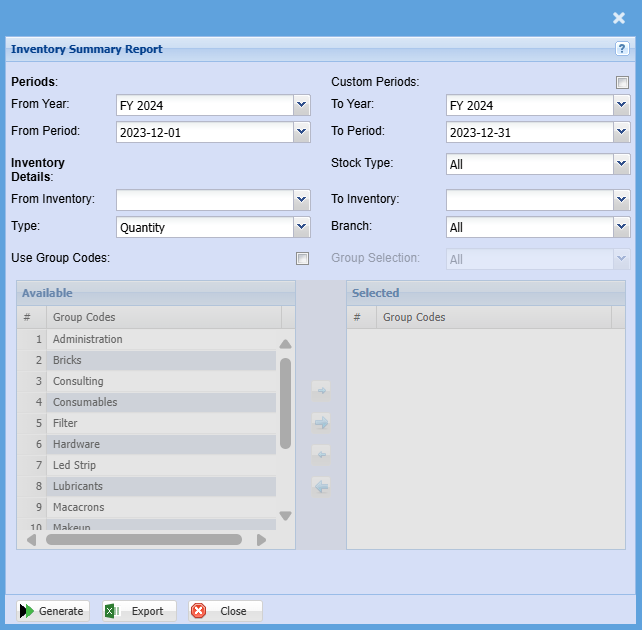This screenshot has width=642, height=630.
Task: Open the From Year dropdown
Action: click(x=302, y=105)
